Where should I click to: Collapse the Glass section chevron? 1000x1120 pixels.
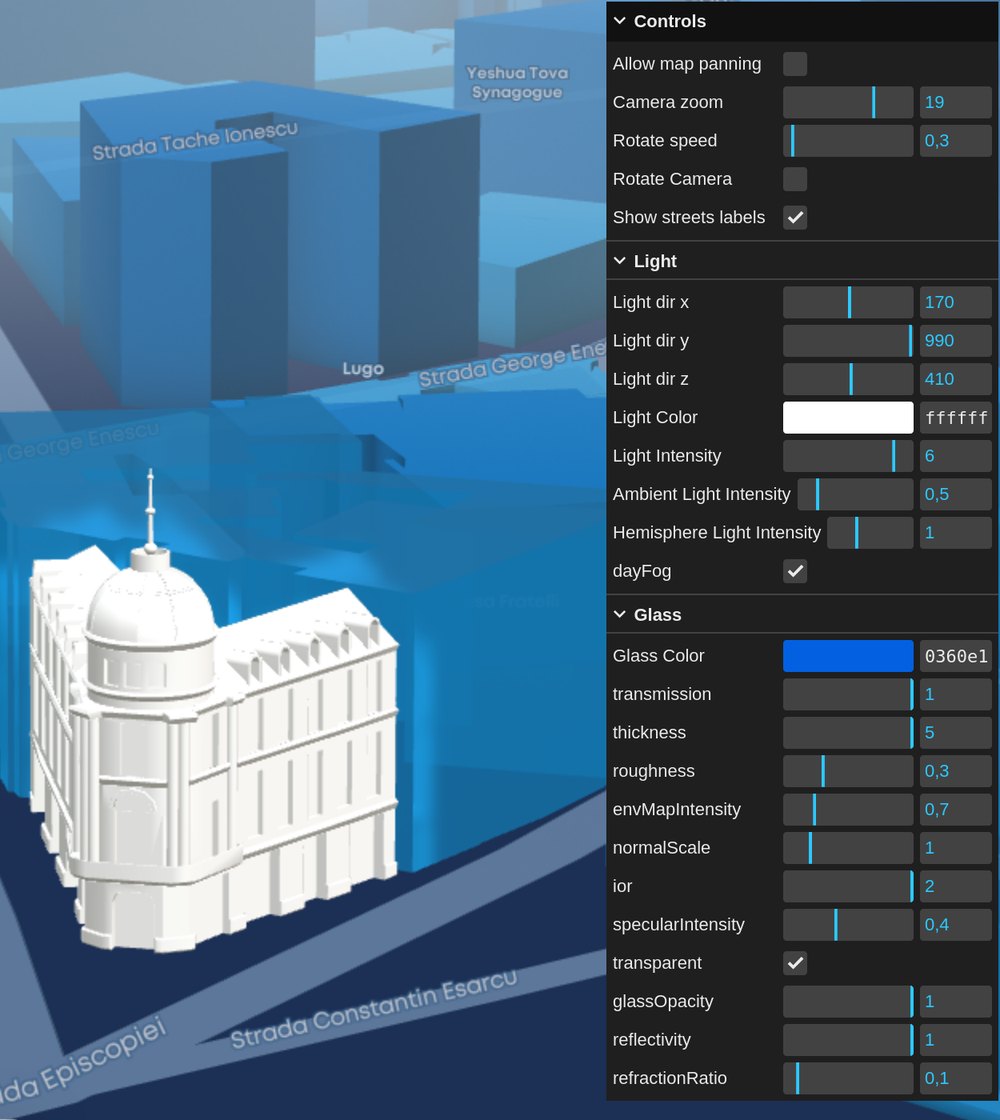[619, 615]
